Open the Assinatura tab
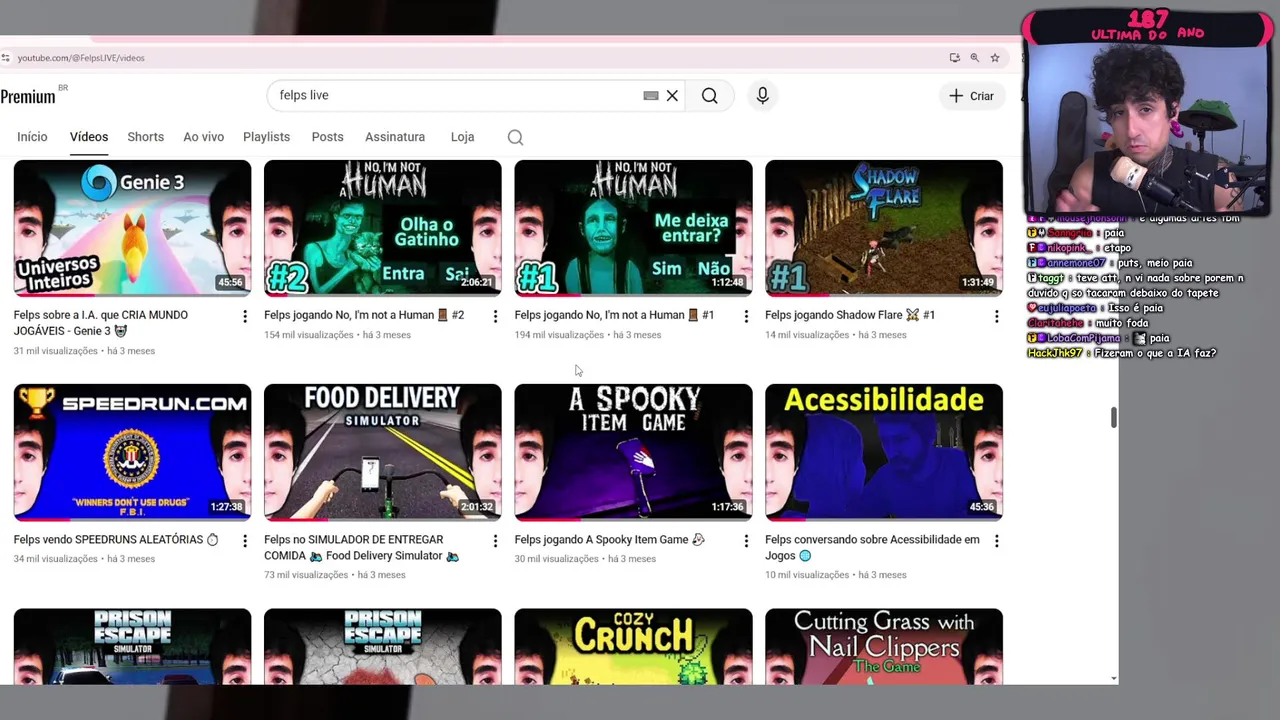 click(x=395, y=137)
